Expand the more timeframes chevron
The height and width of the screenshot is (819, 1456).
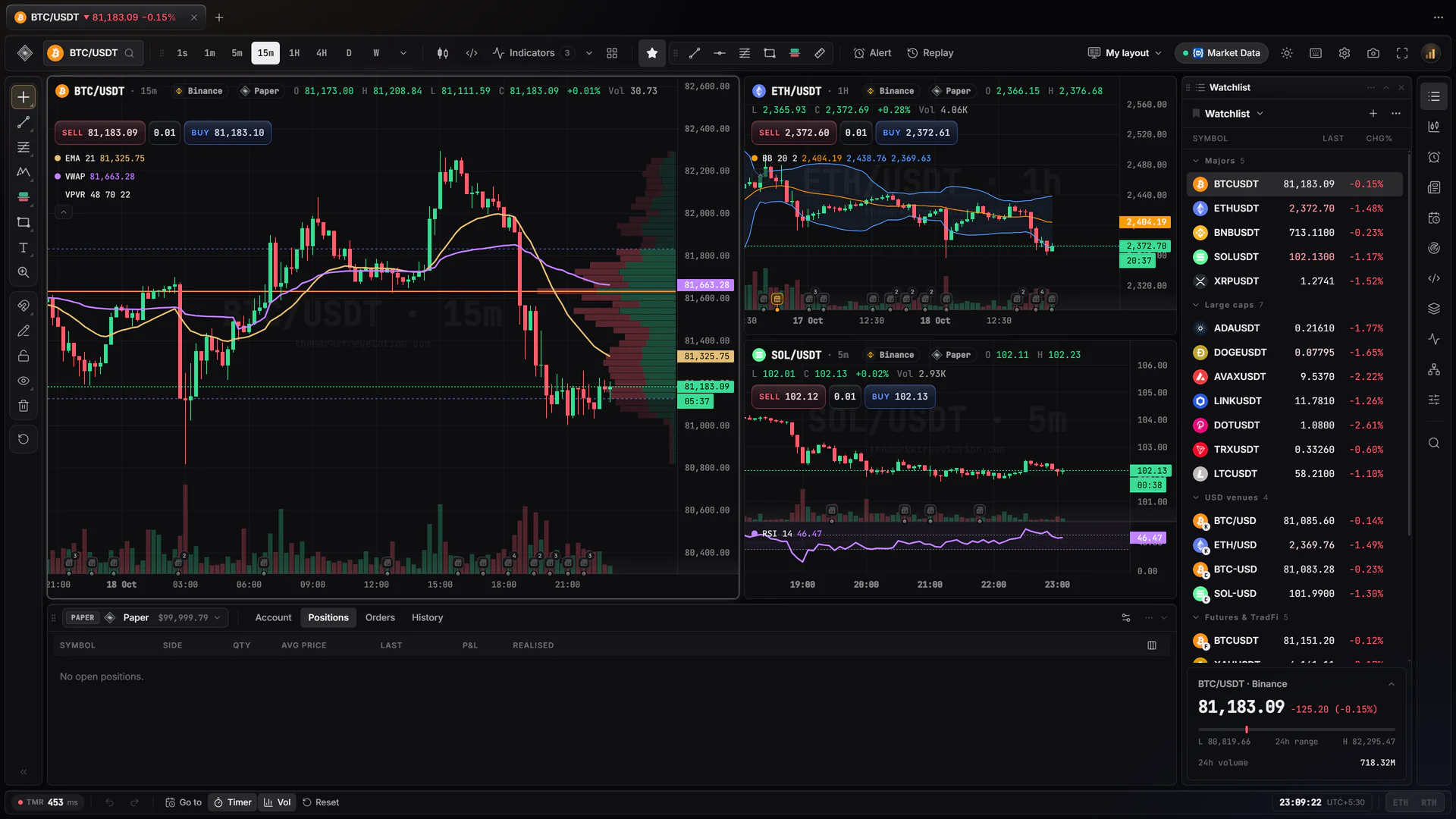(403, 53)
